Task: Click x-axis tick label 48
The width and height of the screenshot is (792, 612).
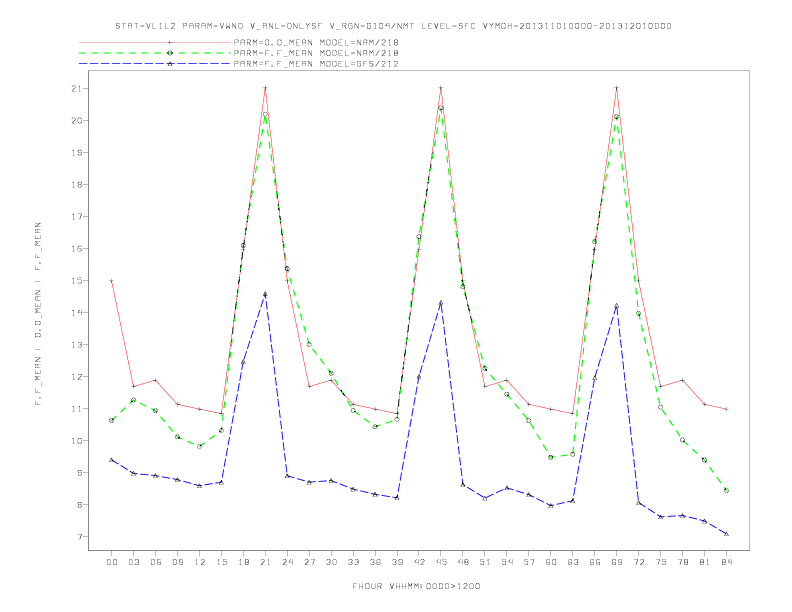Action: tap(463, 562)
